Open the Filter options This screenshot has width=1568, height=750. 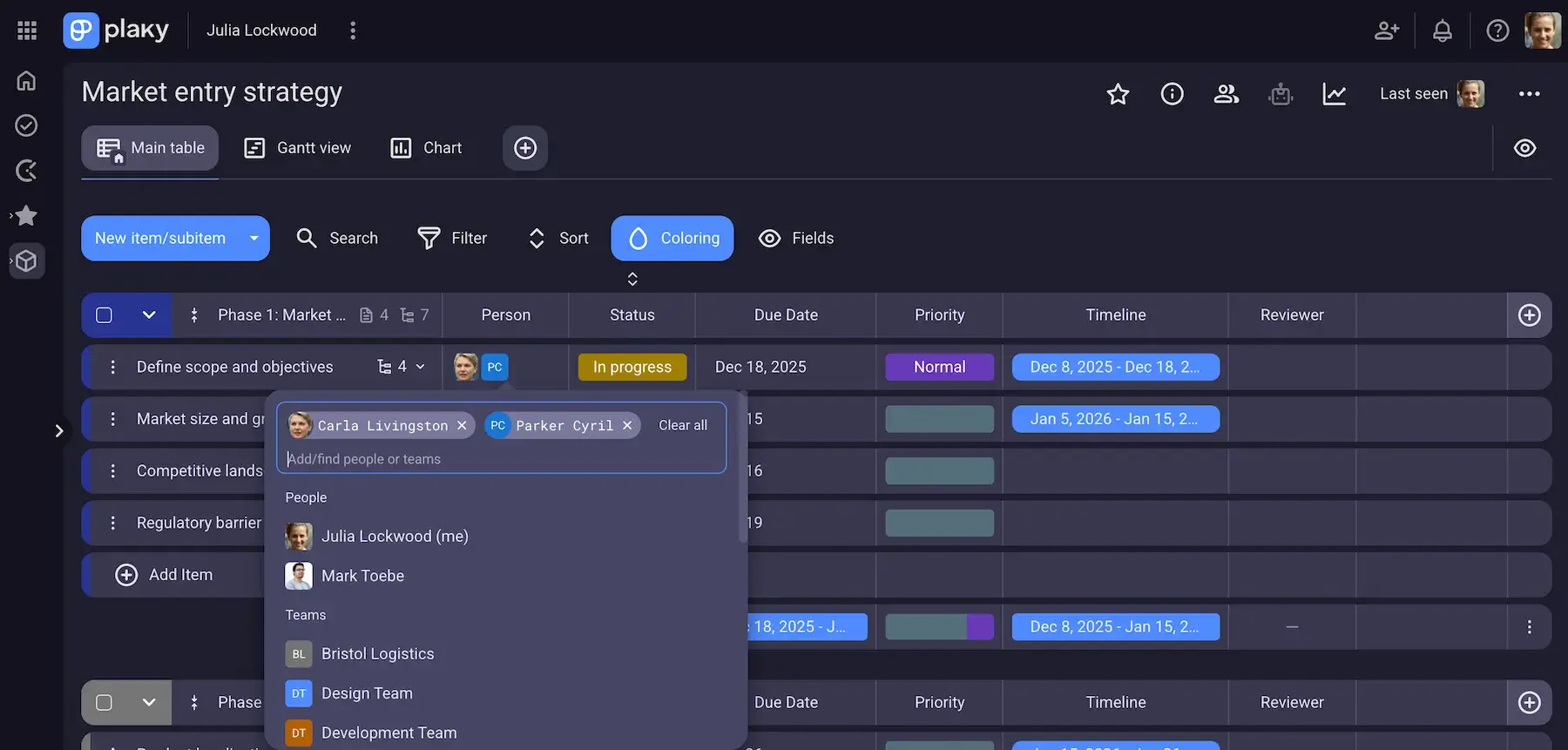click(452, 239)
